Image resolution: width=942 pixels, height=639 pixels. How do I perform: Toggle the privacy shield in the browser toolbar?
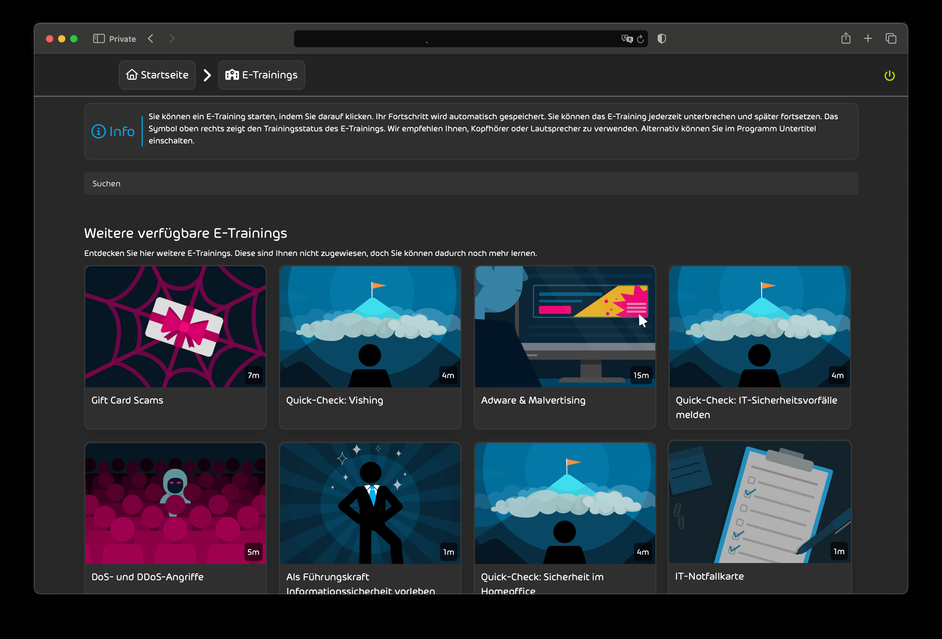click(661, 38)
